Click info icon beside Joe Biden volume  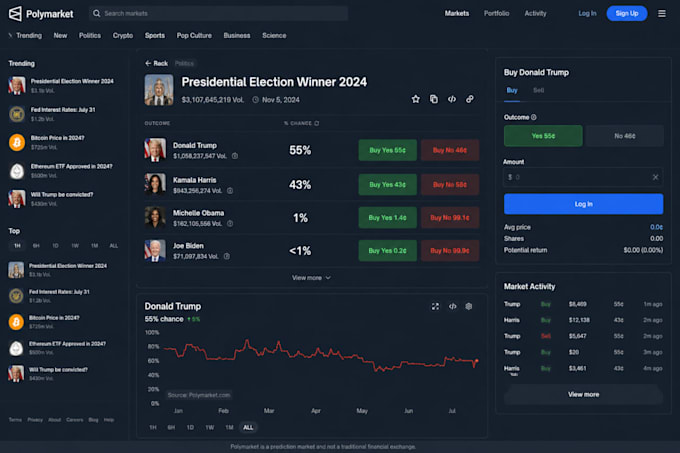pos(226,257)
